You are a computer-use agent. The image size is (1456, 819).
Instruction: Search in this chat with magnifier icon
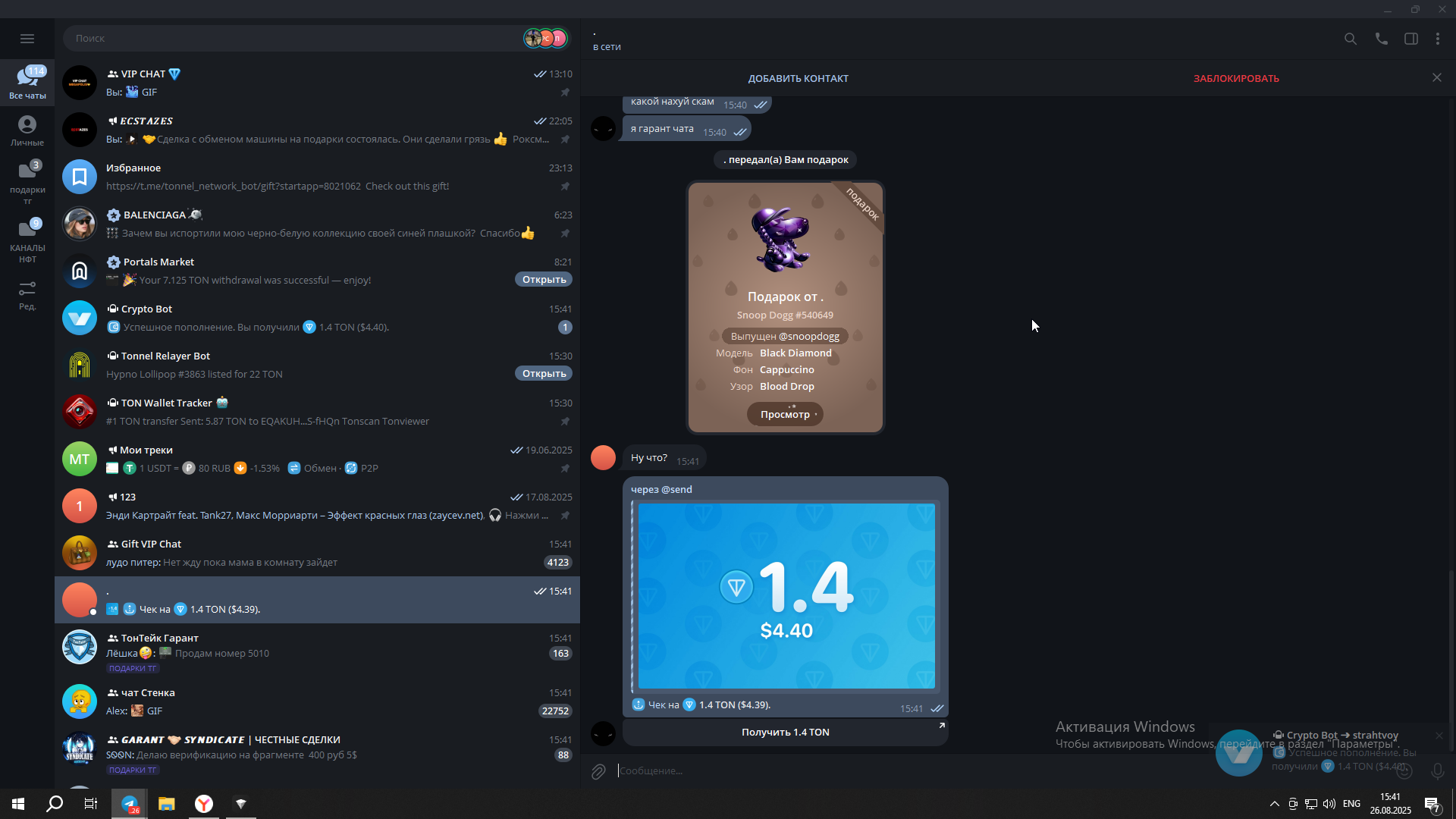[1351, 39]
